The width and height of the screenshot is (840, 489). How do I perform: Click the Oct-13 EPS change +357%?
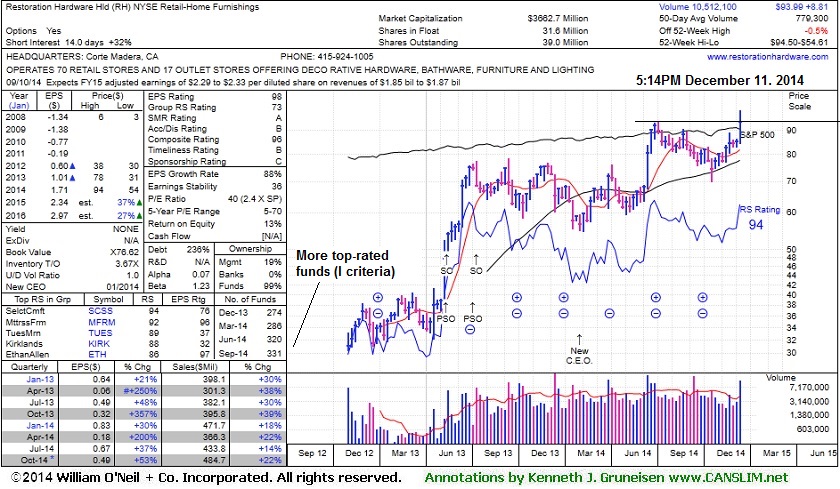(x=143, y=414)
